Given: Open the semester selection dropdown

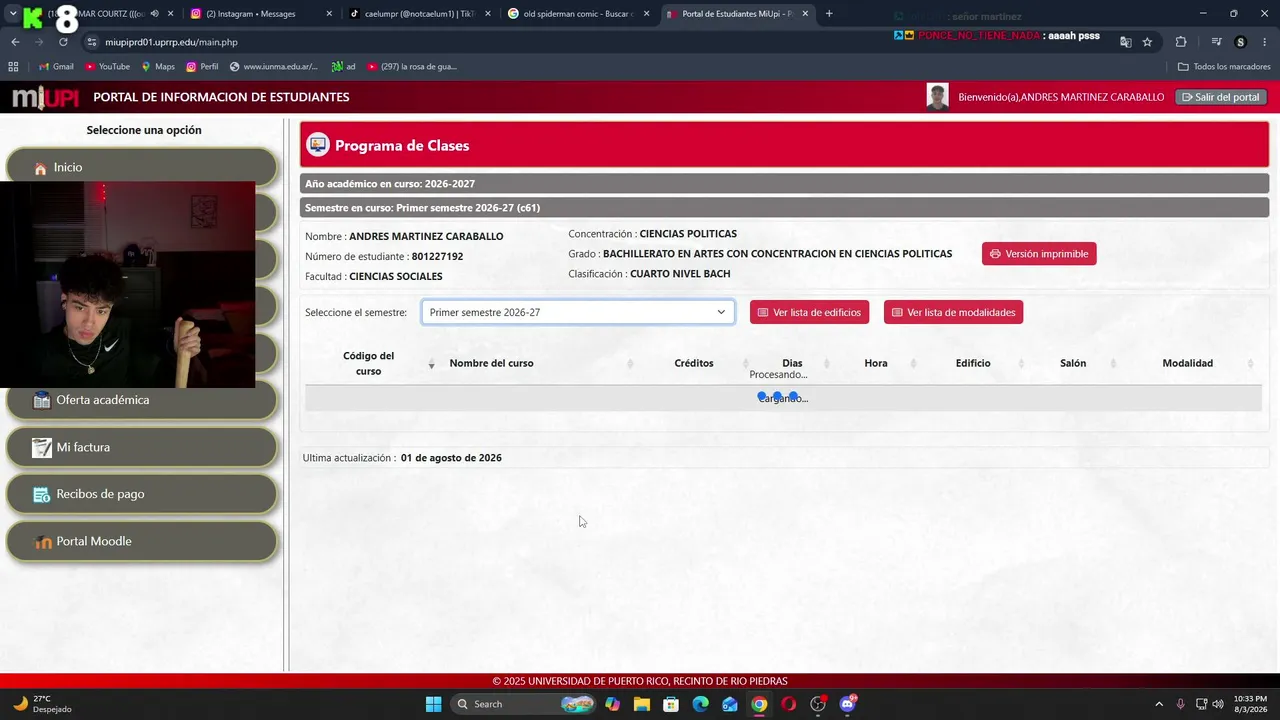Looking at the screenshot, I should click(578, 312).
